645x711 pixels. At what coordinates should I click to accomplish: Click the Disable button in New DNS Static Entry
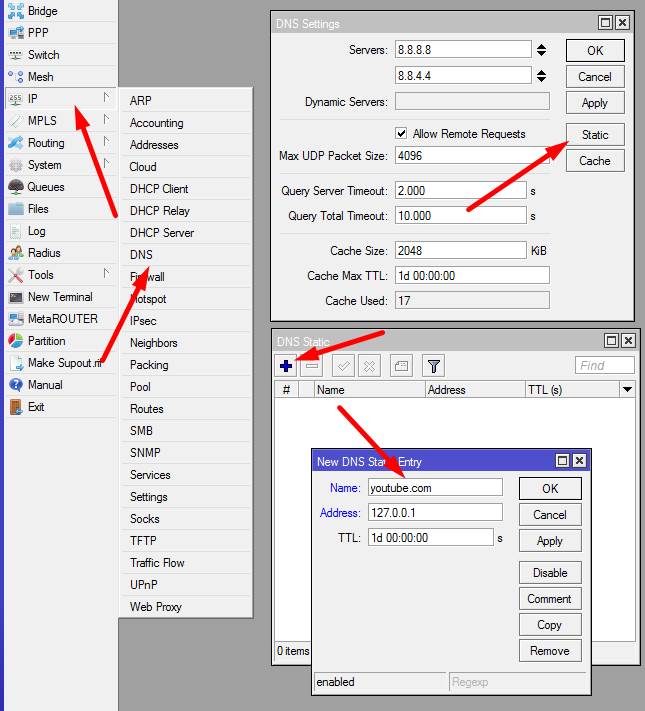click(550, 573)
